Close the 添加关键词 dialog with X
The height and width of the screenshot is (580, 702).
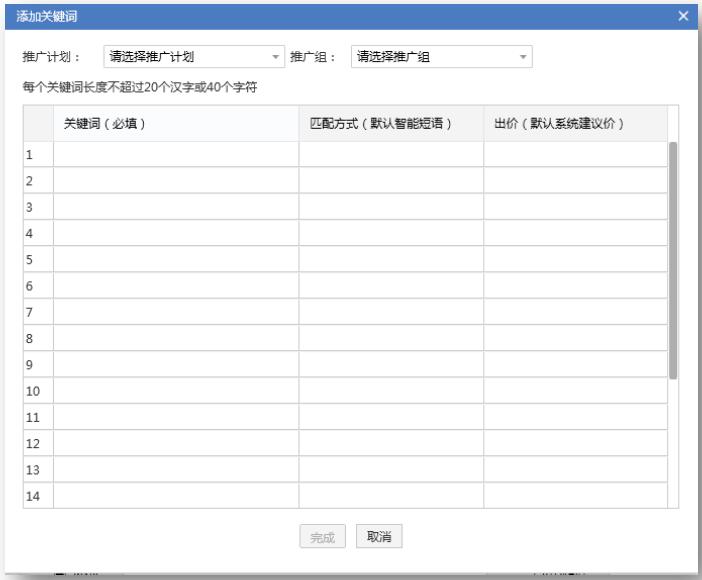click(683, 16)
